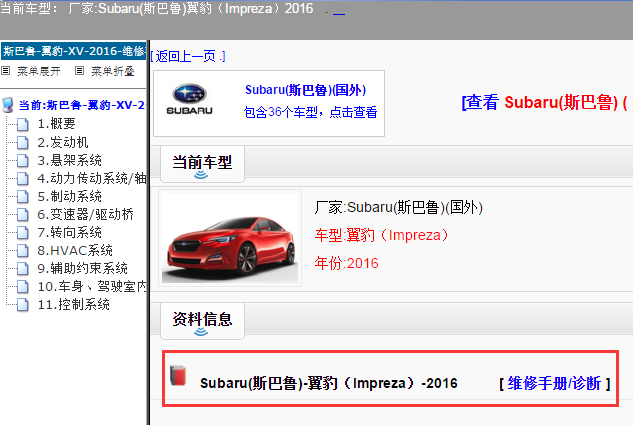Click the 斯巴鲁-翼豹-XV-2016-维修 panel header
633x425 pixels.
click(73, 51)
